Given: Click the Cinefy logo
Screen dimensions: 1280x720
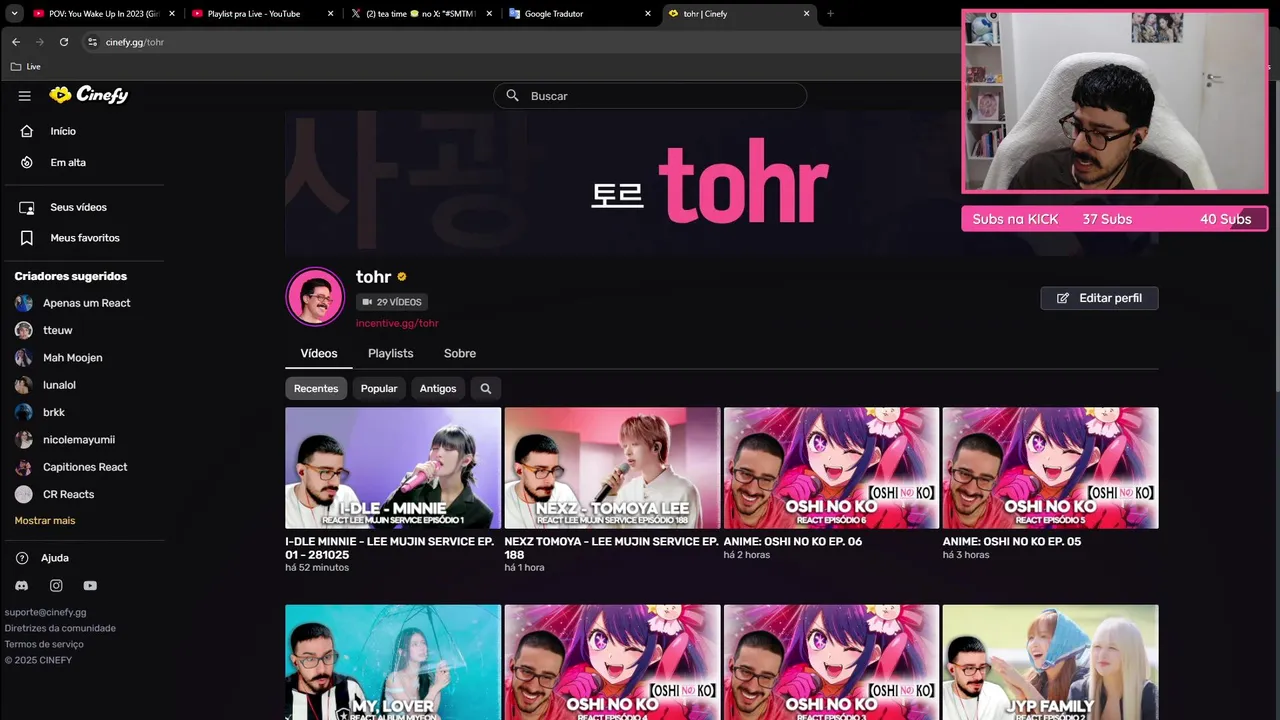Looking at the screenshot, I should 89,95.
